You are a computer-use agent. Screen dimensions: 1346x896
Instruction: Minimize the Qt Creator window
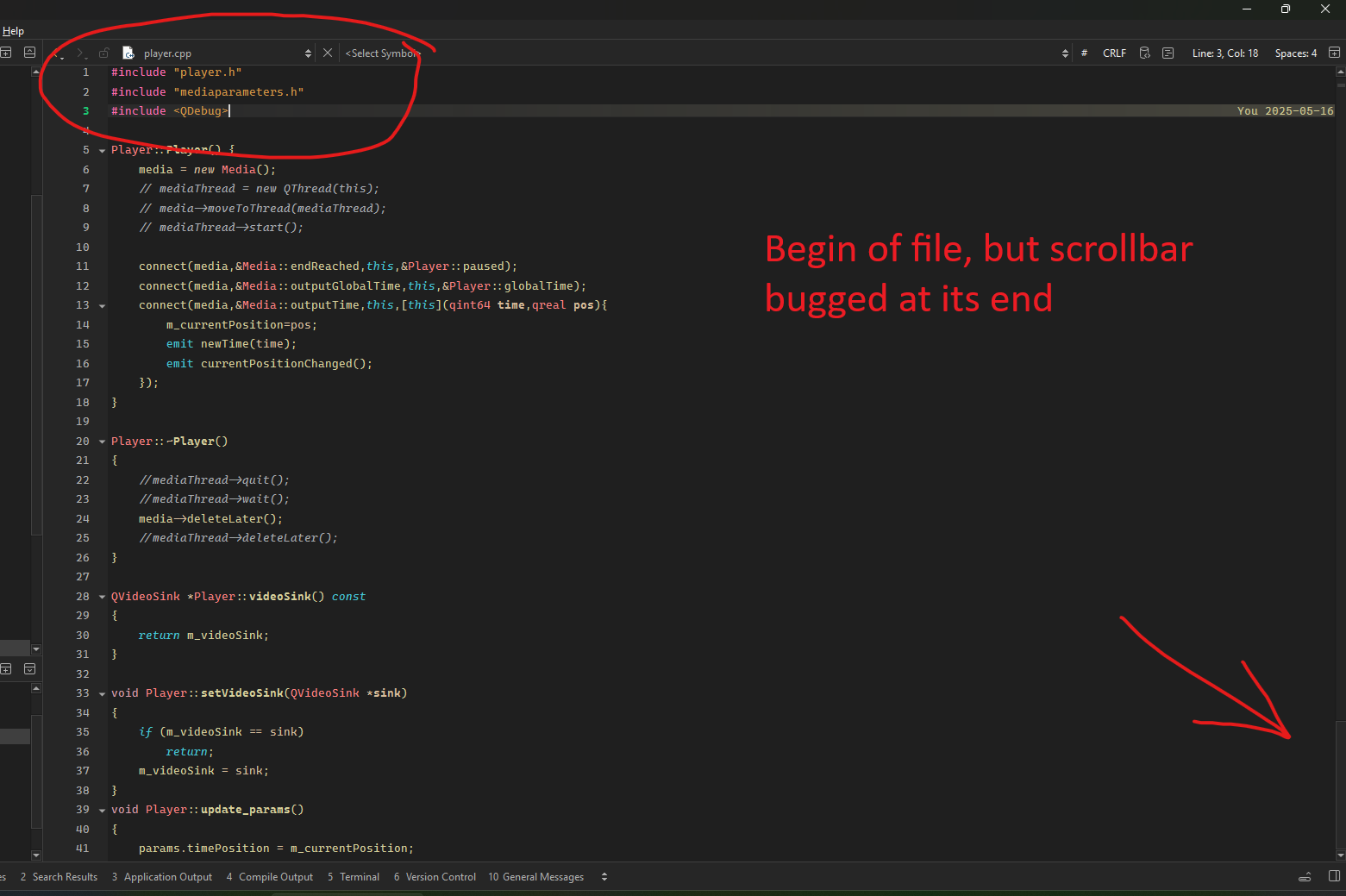1247,9
